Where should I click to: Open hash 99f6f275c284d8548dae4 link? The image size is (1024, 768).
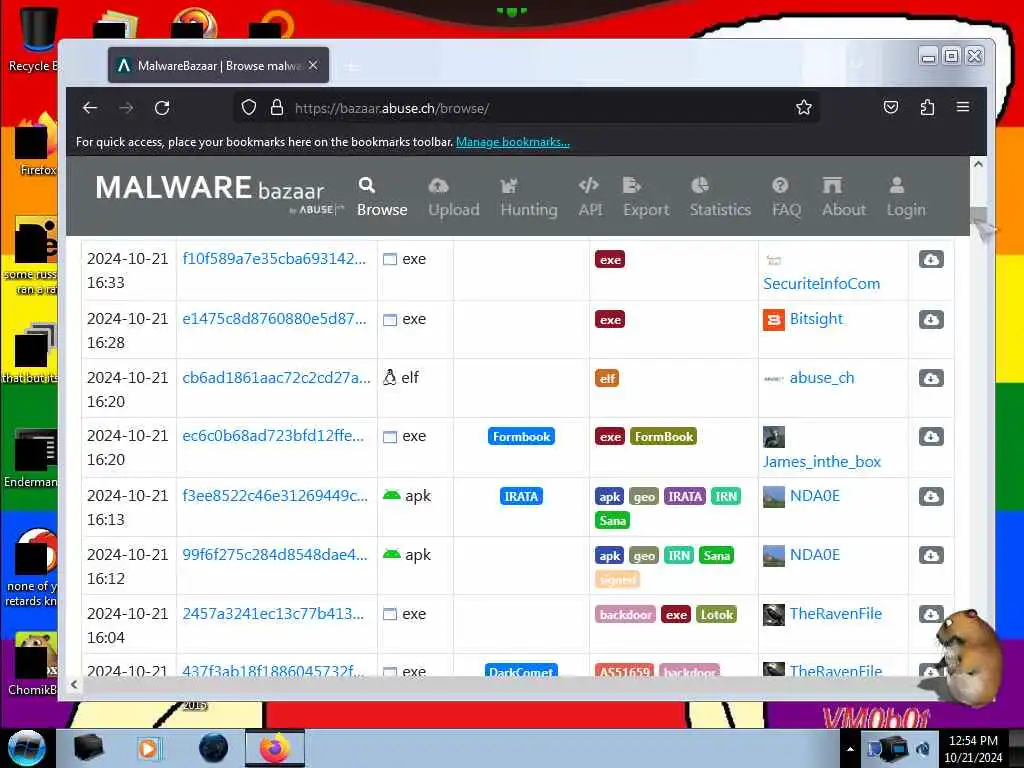point(275,554)
